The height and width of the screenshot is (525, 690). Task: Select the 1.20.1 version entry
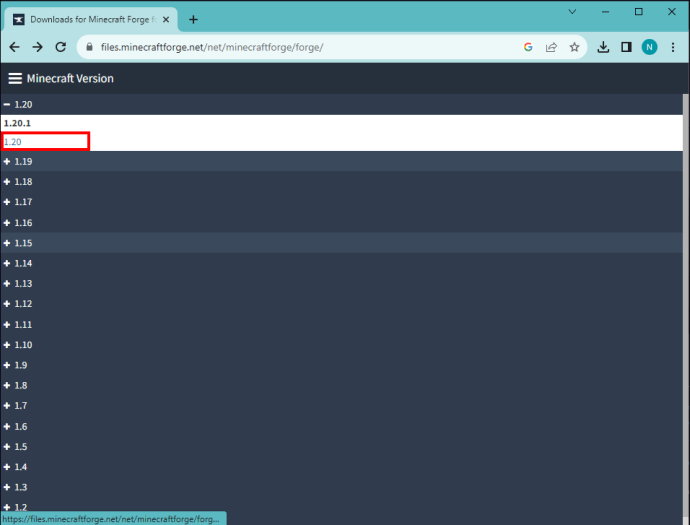tap(17, 123)
